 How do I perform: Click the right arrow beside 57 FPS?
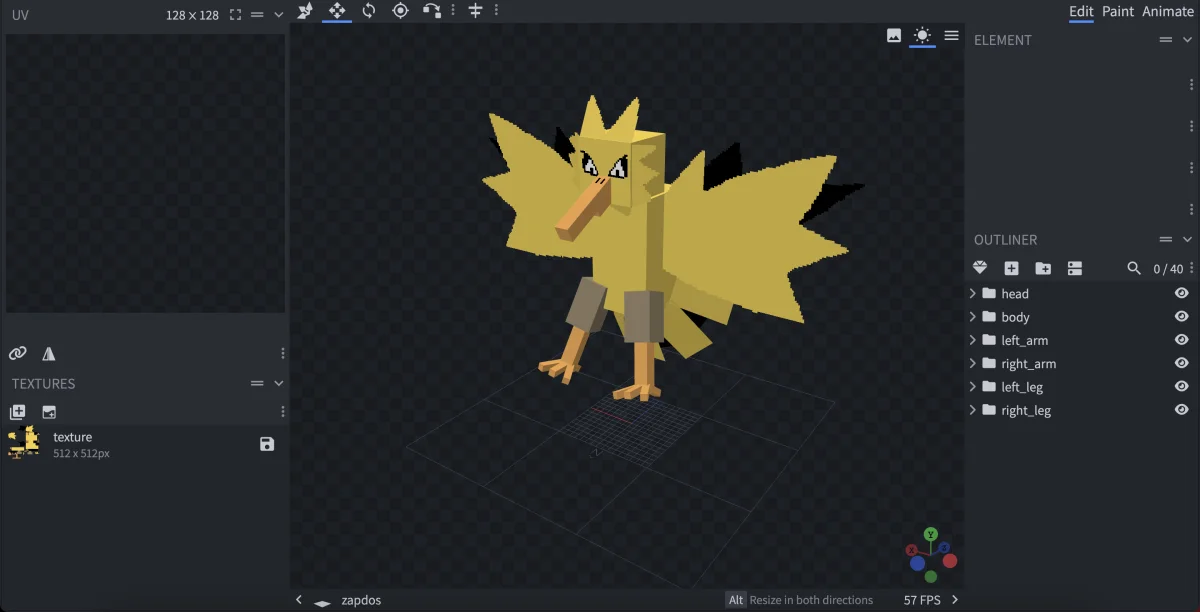[x=955, y=600]
